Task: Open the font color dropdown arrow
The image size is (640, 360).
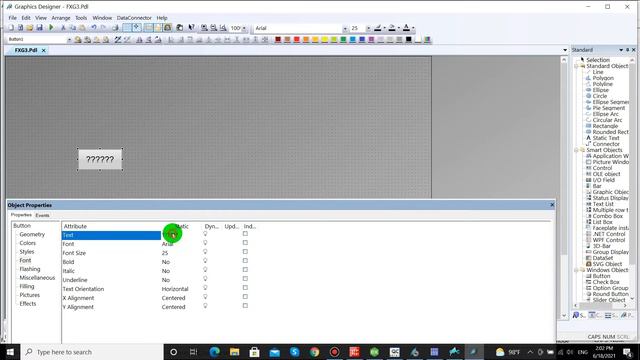Action: 413,28
